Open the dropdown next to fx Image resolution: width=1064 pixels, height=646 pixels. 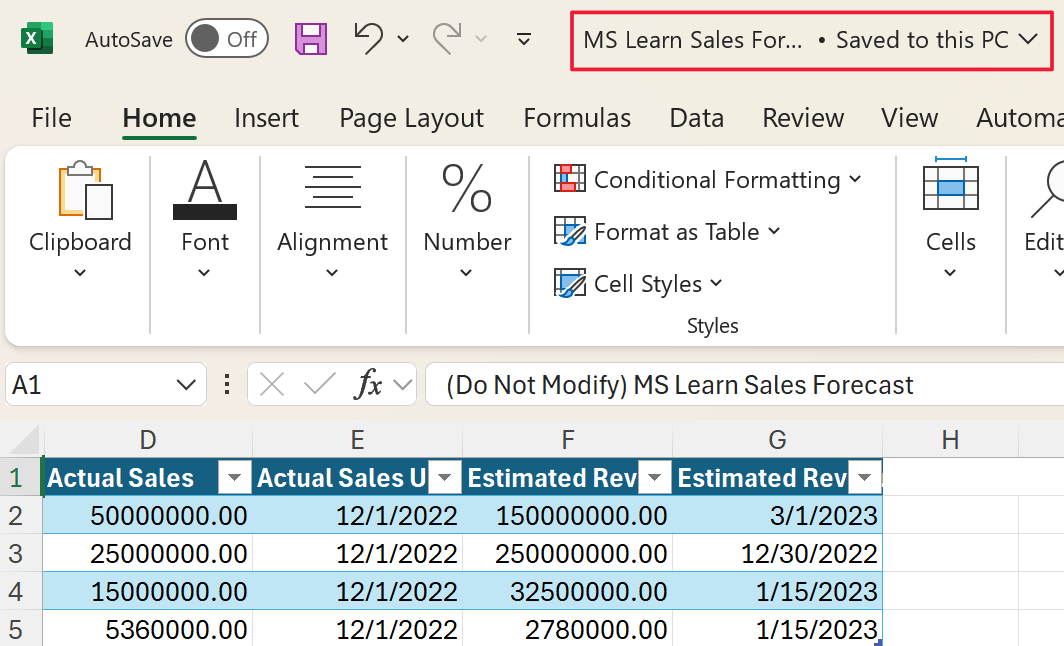click(x=403, y=385)
